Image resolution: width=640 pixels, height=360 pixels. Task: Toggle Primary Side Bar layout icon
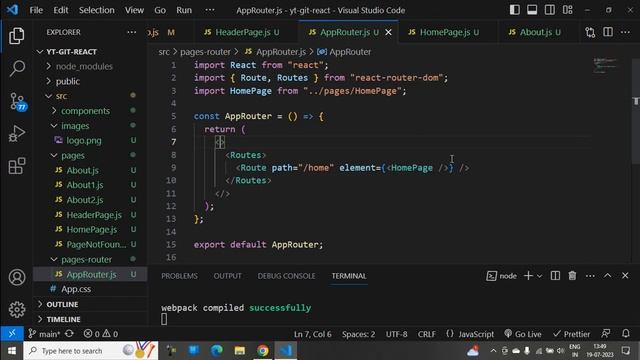click(x=515, y=10)
